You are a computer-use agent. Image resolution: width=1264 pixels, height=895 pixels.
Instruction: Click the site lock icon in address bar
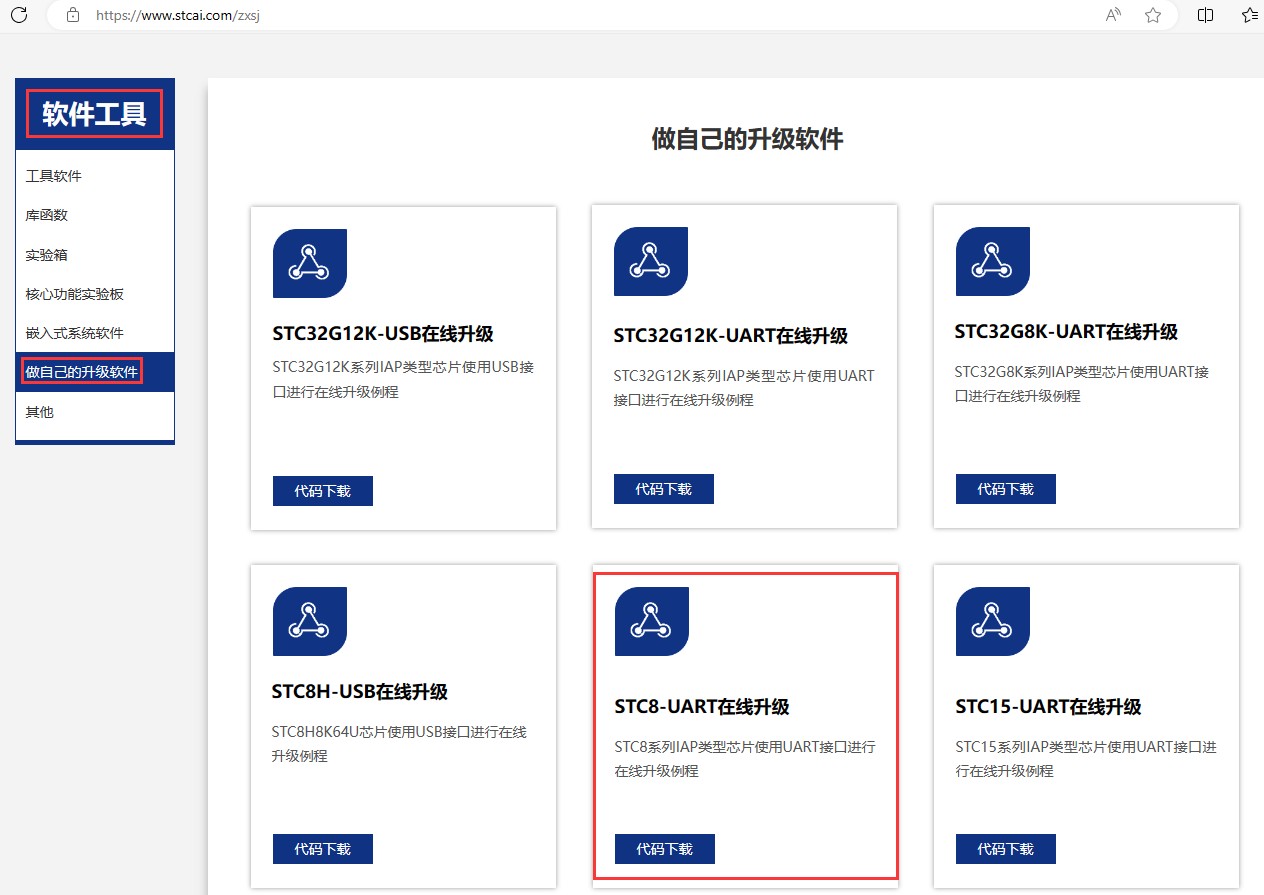[72, 15]
